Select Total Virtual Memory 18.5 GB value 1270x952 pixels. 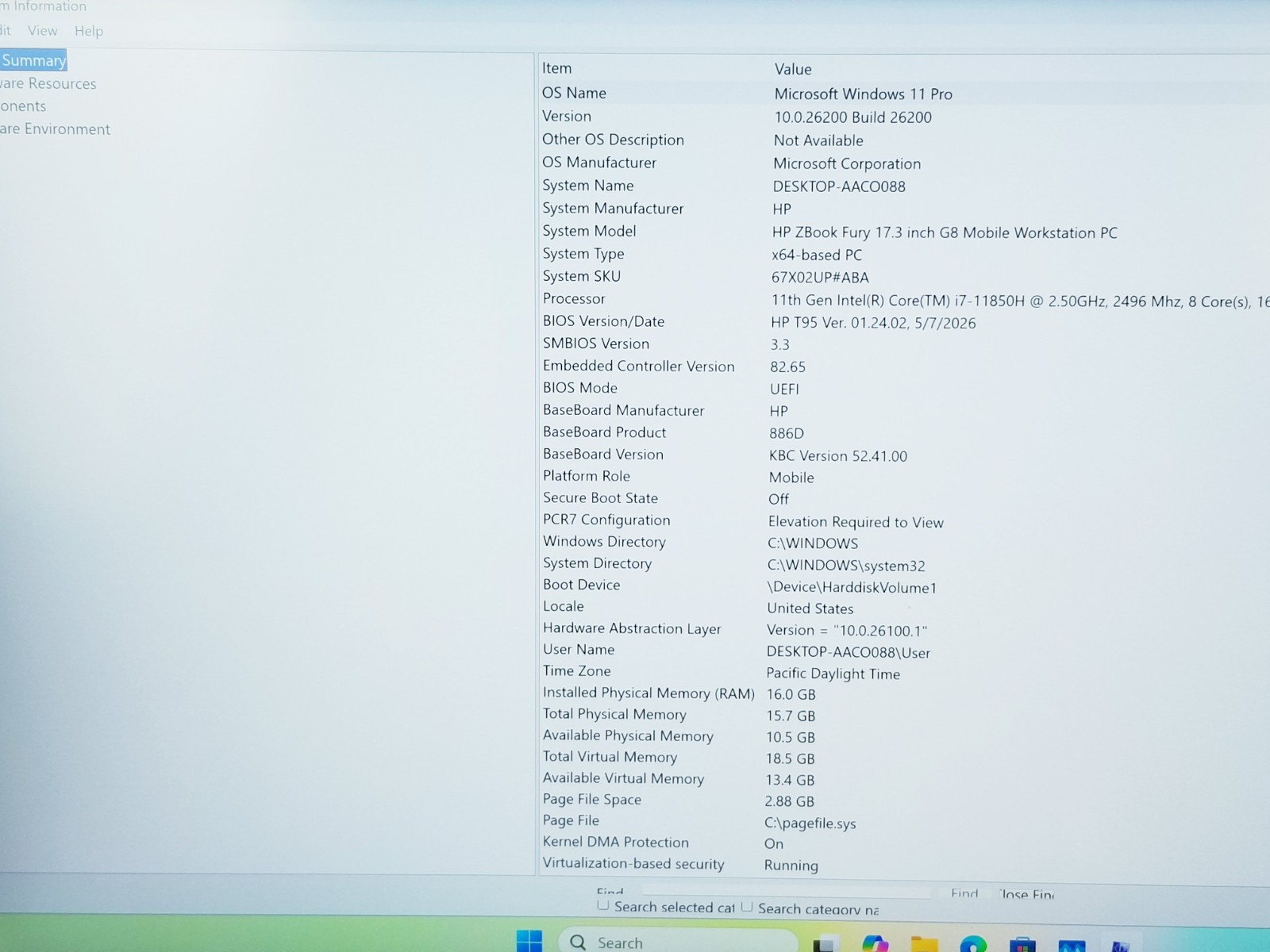pyautogui.click(x=790, y=758)
